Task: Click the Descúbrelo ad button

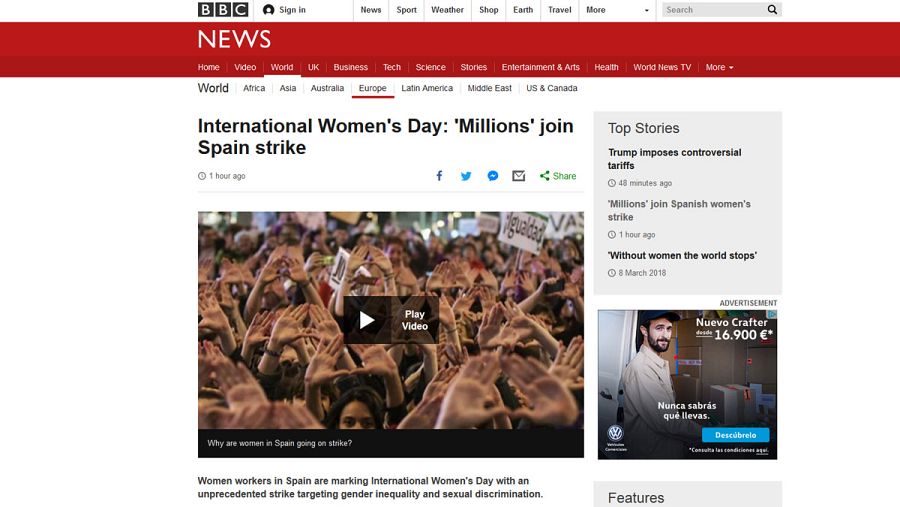Action: point(735,435)
